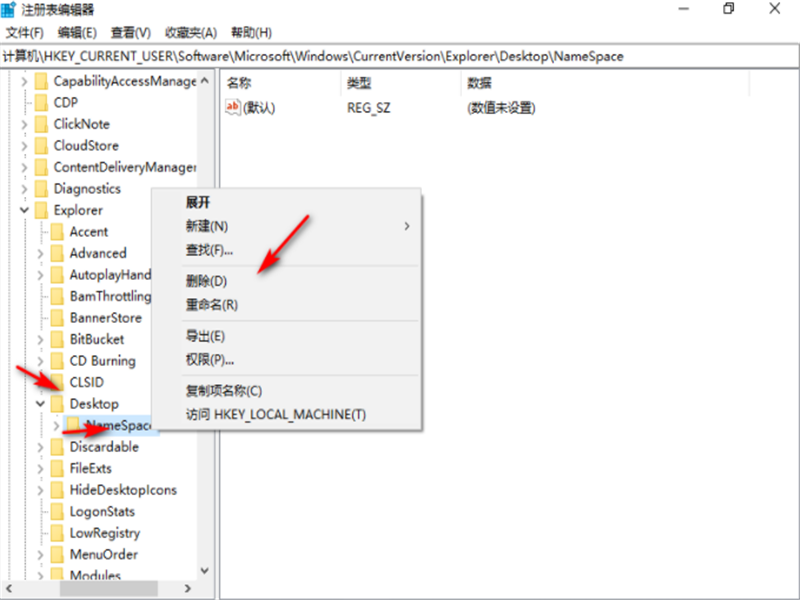Expand the CloudStore tree node
The image size is (800, 600).
tap(26, 145)
